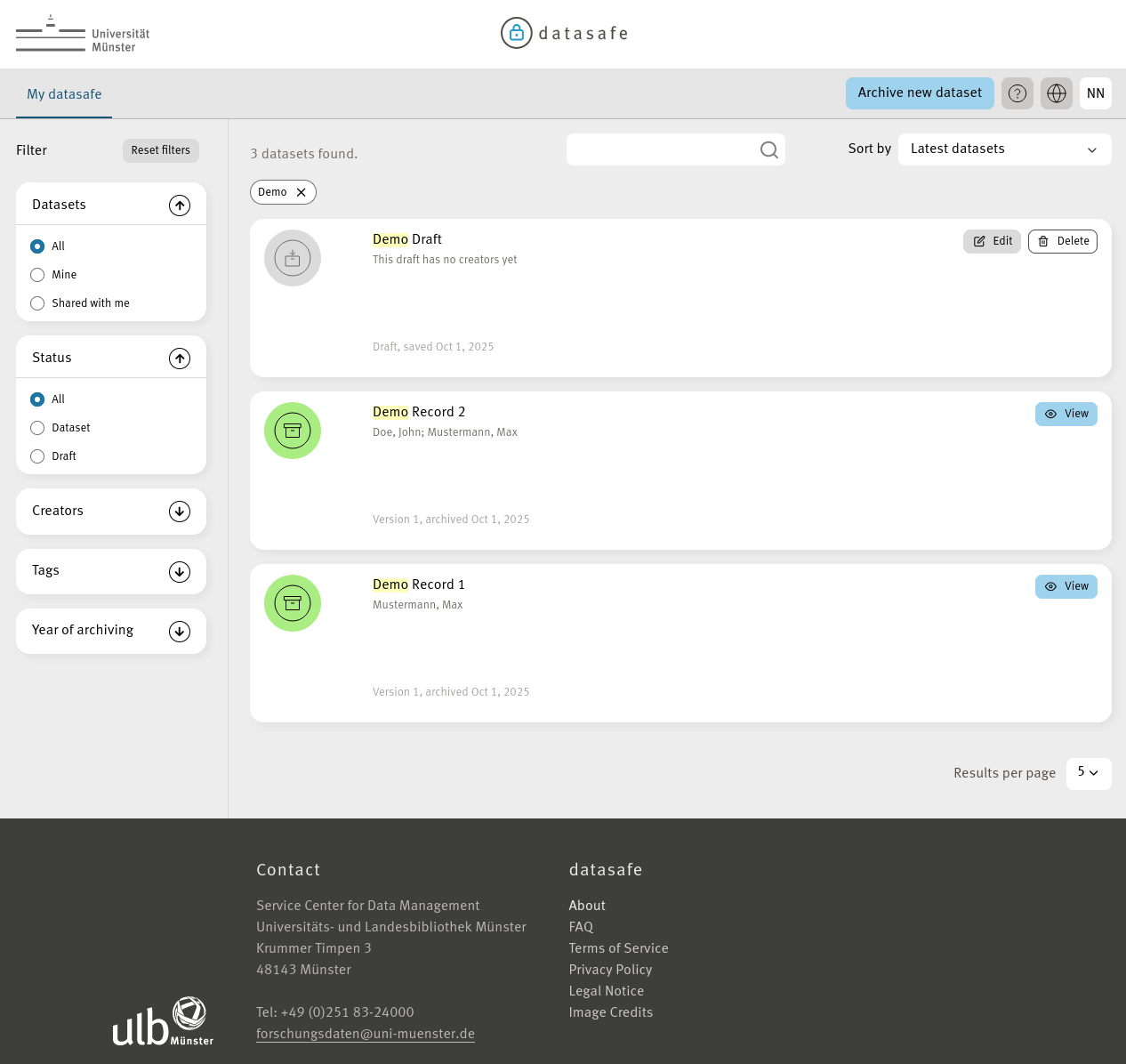Open the Latest datasets sort dropdown
Screen dimensions: 1126x1064
coord(1004,149)
